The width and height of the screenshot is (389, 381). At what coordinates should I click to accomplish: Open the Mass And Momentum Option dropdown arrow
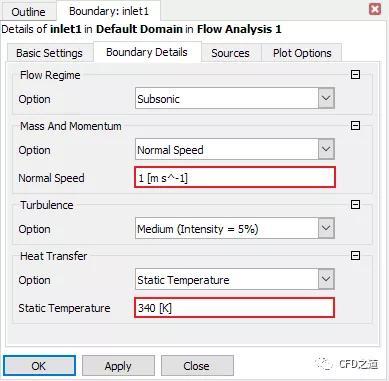[x=326, y=149]
